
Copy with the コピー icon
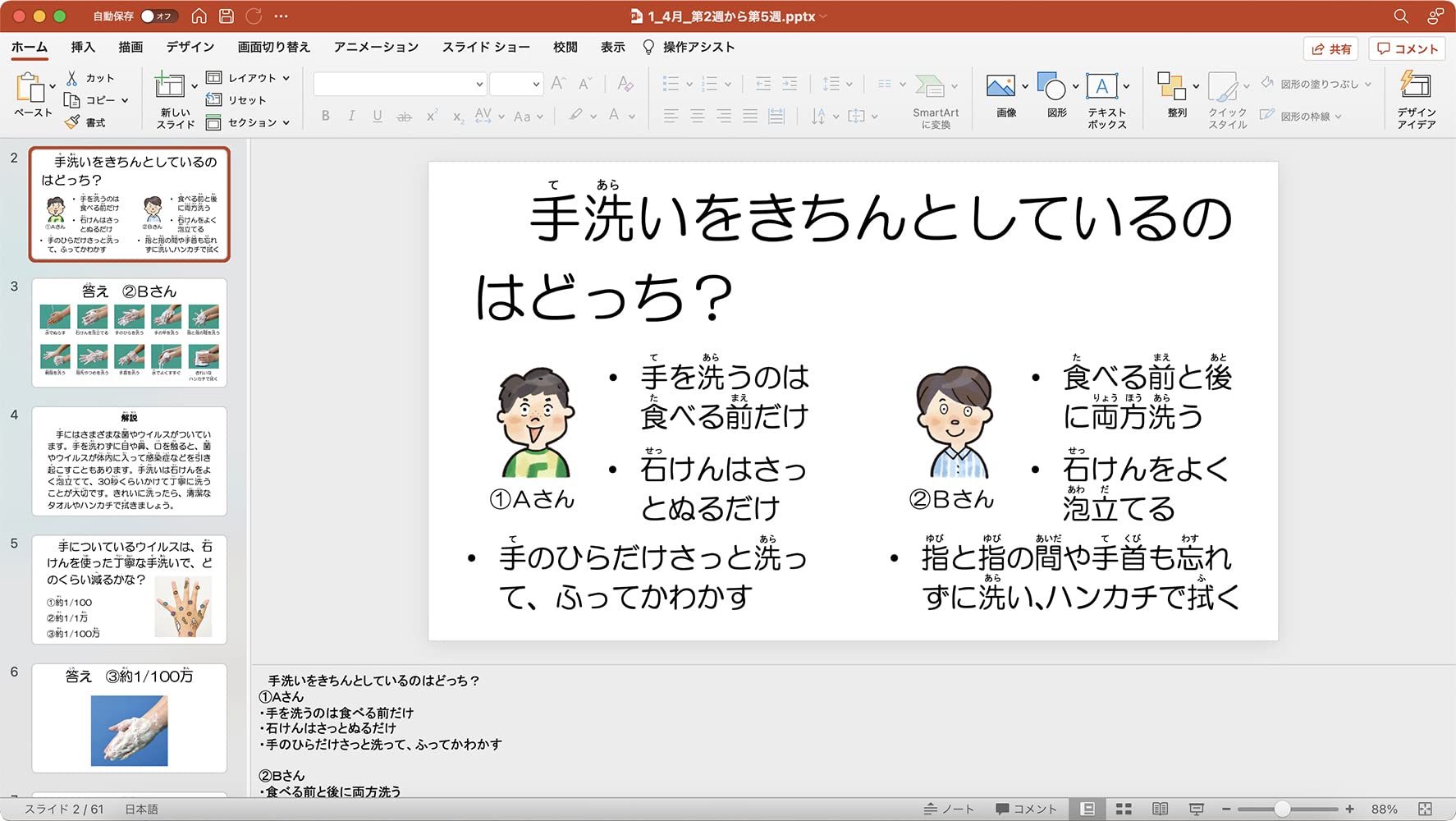click(x=72, y=100)
